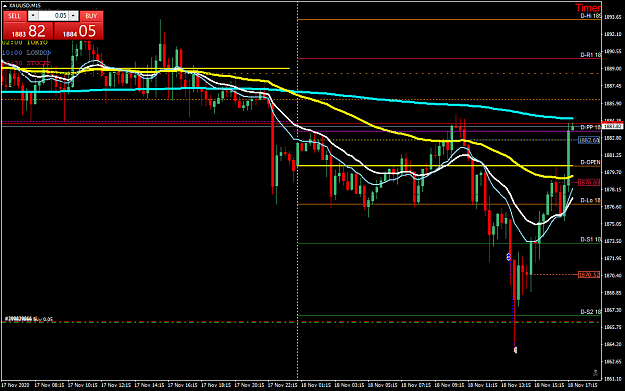
Task: Click the sell price tile showing 1883 82
Action: click(x=28, y=31)
